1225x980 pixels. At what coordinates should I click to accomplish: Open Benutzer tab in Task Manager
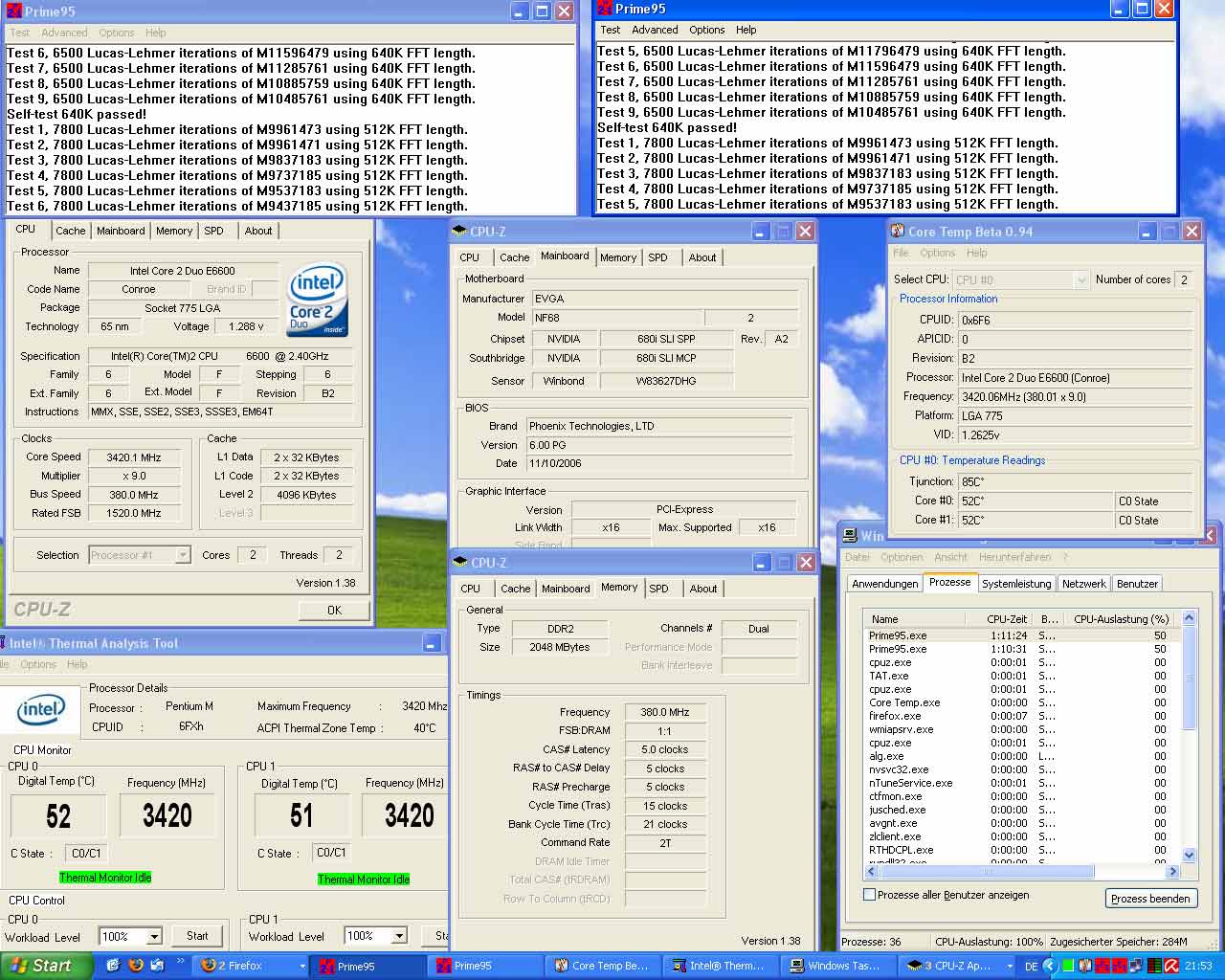click(1137, 584)
